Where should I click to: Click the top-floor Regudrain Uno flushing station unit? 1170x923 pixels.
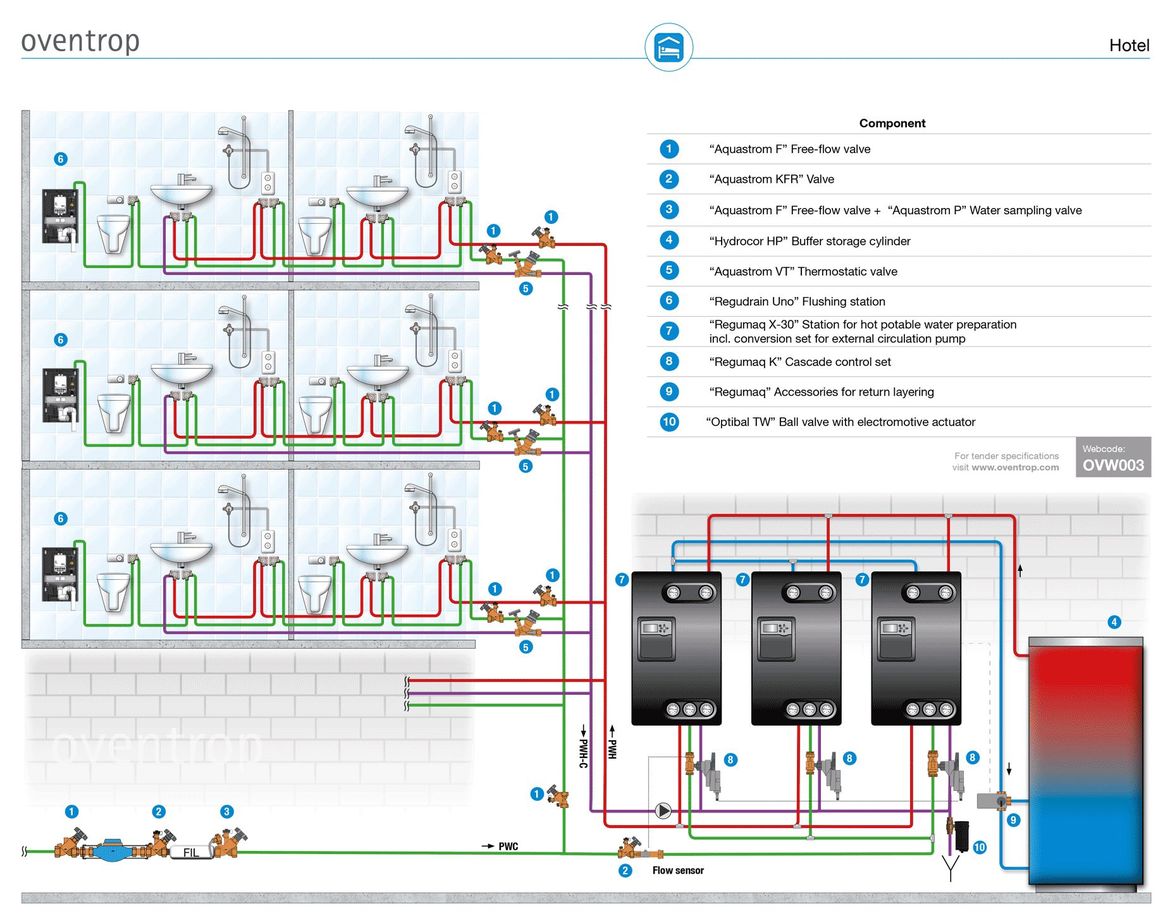click(x=60, y=218)
